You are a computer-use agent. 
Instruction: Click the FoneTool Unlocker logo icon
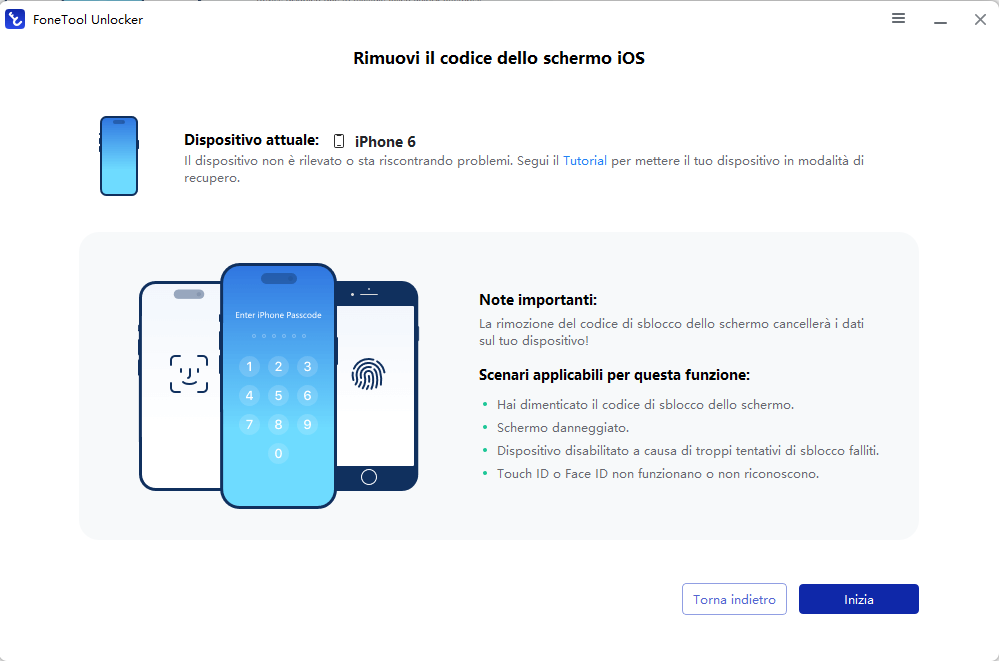coord(15,19)
